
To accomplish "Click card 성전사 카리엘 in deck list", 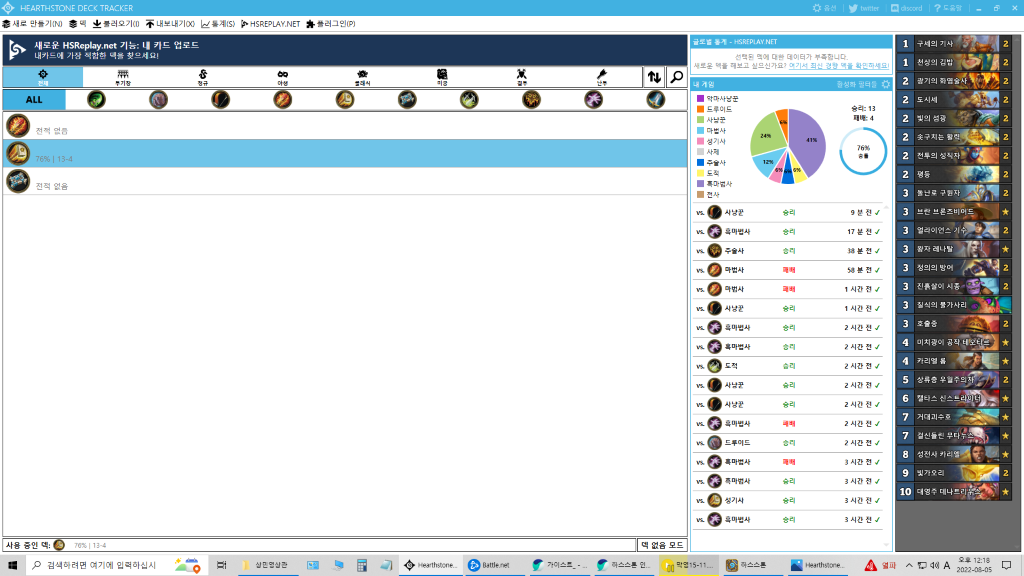I will [954, 454].
